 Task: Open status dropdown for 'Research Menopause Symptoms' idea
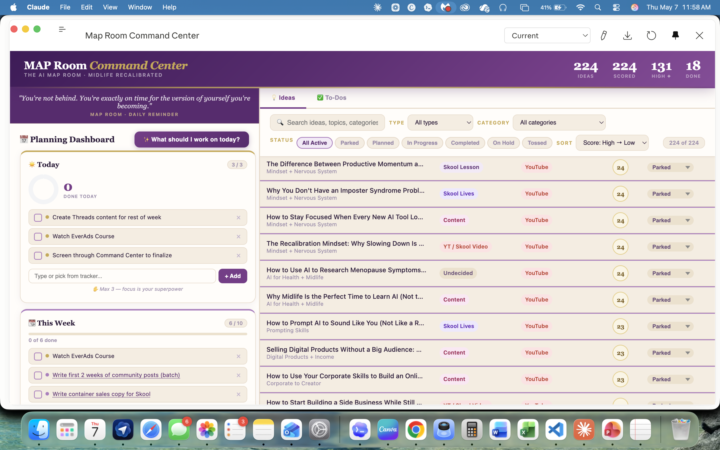pyautogui.click(x=670, y=273)
